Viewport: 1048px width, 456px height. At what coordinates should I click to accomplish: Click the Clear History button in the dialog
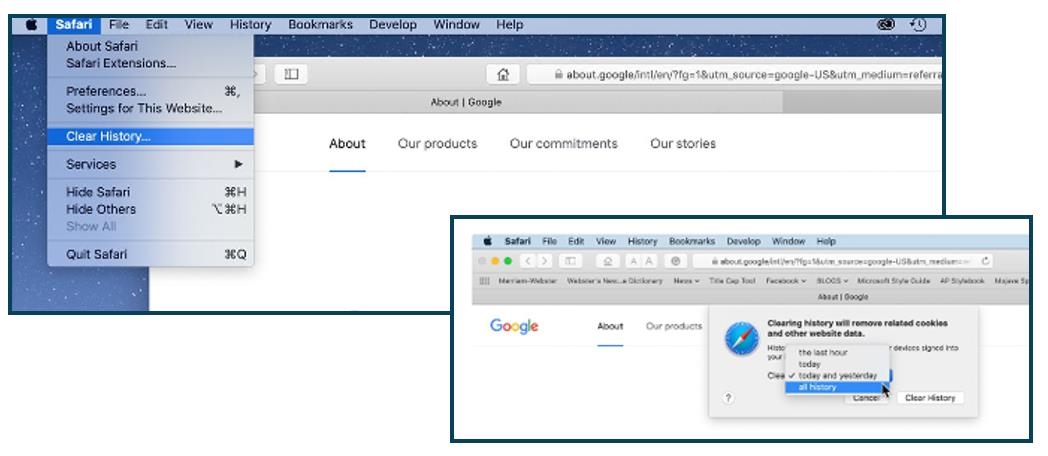tap(930, 398)
